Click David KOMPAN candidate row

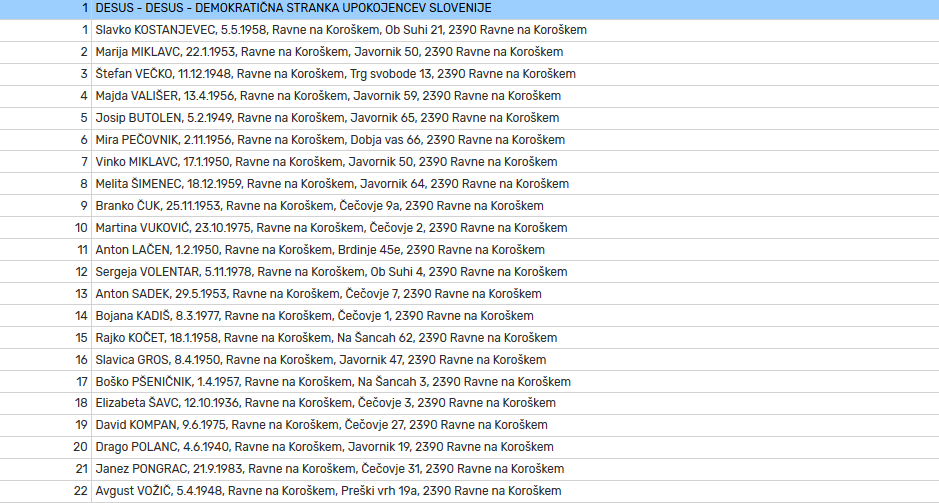coord(470,425)
